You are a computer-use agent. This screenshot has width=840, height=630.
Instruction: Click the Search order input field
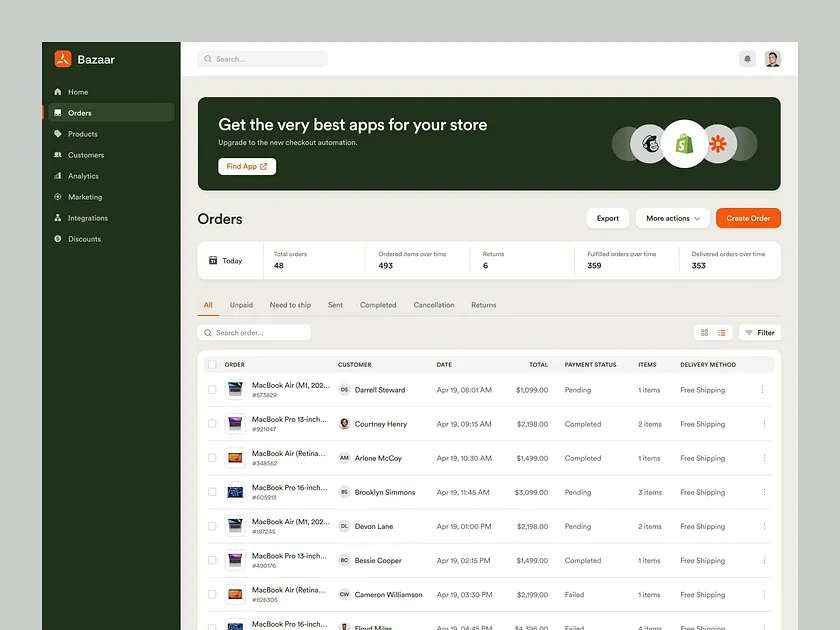point(254,333)
